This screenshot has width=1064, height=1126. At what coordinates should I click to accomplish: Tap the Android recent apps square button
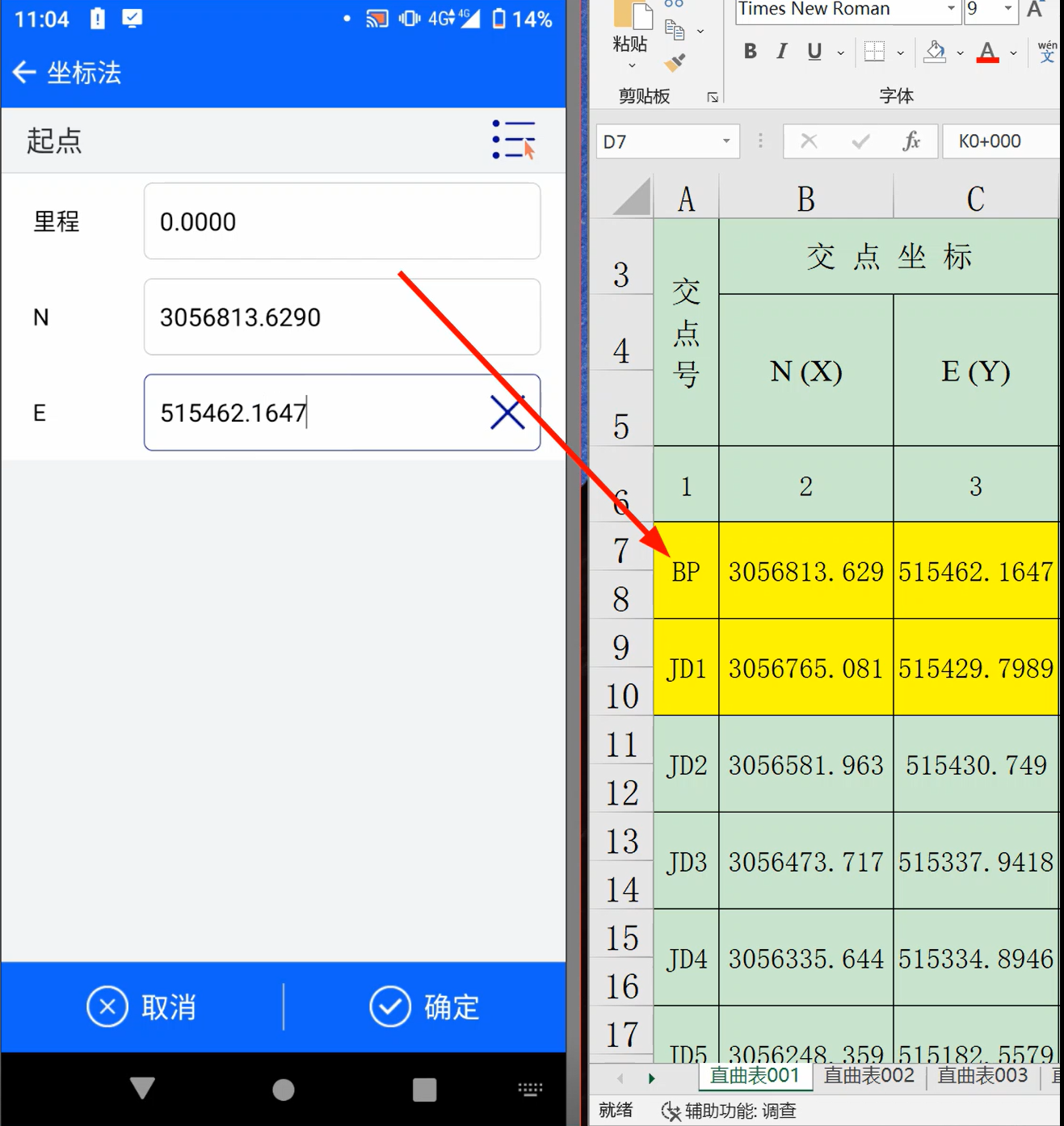pyautogui.click(x=425, y=1090)
